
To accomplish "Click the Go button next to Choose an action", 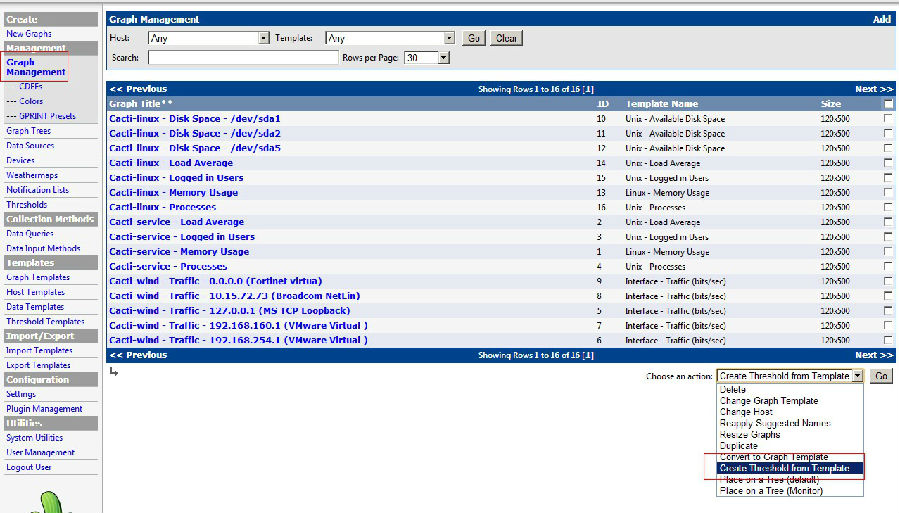I will coord(881,376).
